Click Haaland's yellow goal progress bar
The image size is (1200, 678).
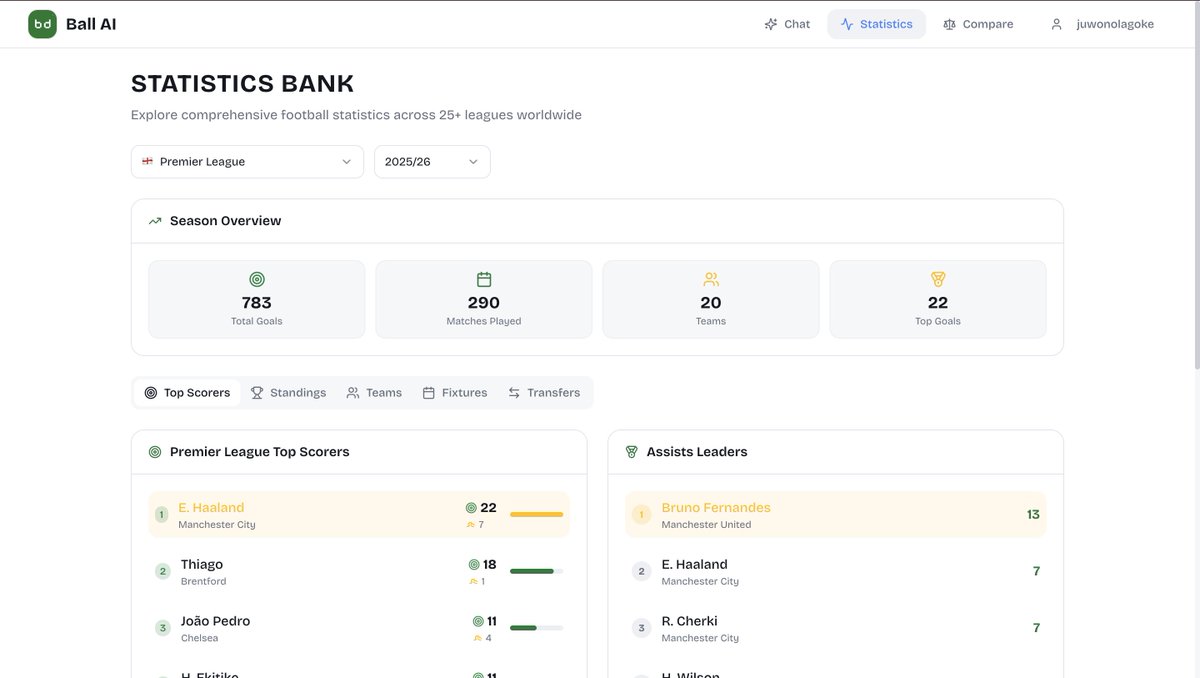click(x=536, y=514)
